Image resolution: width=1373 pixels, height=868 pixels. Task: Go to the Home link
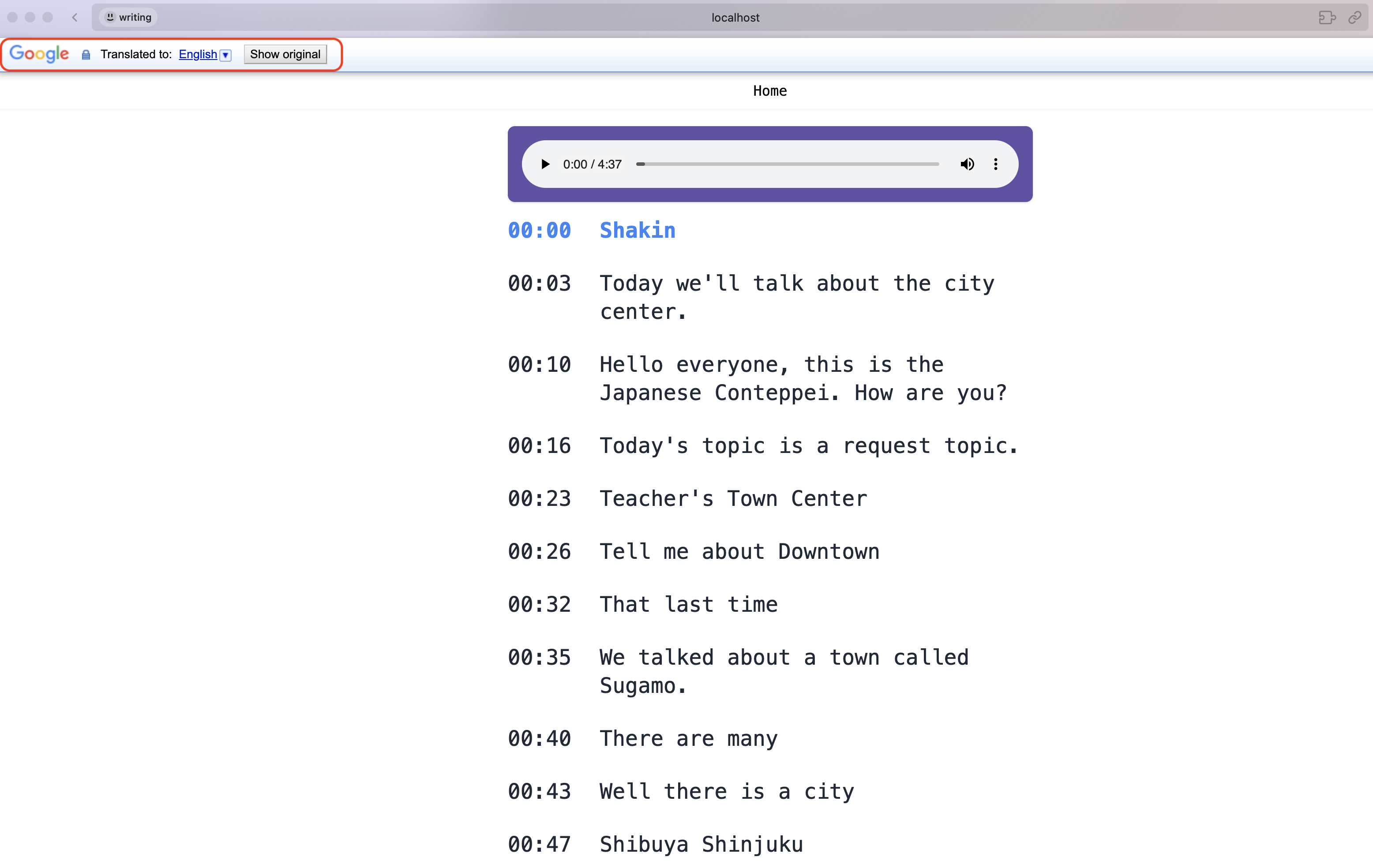[x=770, y=90]
